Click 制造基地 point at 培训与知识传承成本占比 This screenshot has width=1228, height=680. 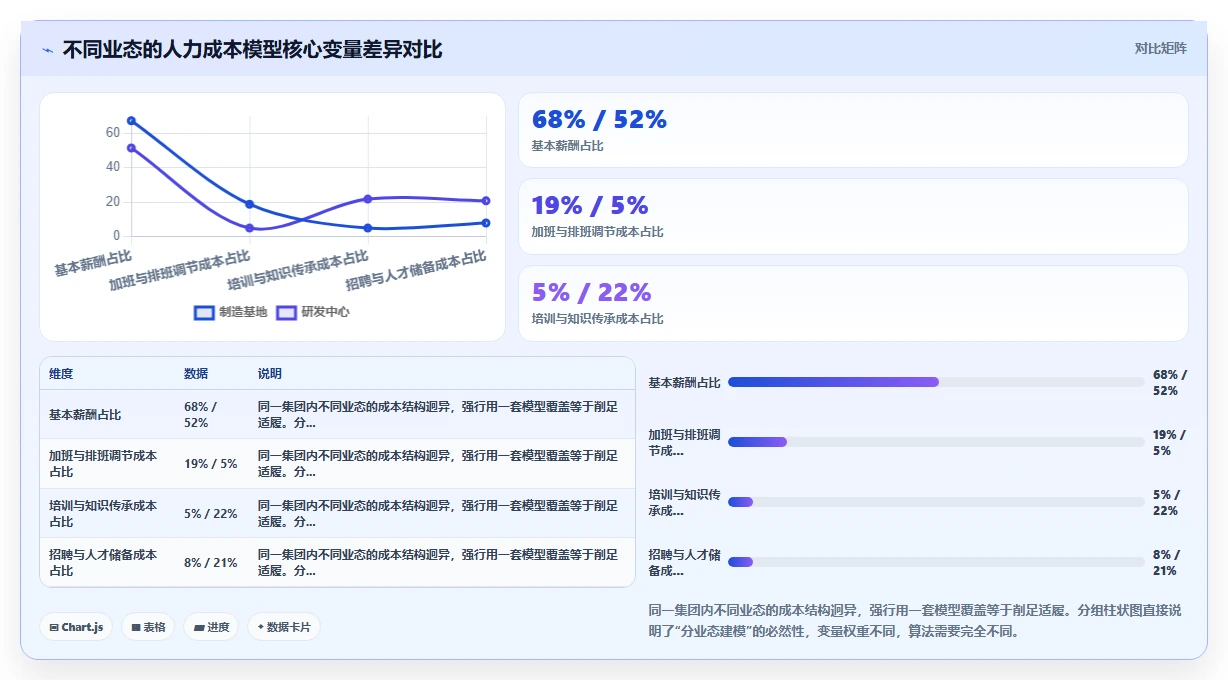coord(368,228)
